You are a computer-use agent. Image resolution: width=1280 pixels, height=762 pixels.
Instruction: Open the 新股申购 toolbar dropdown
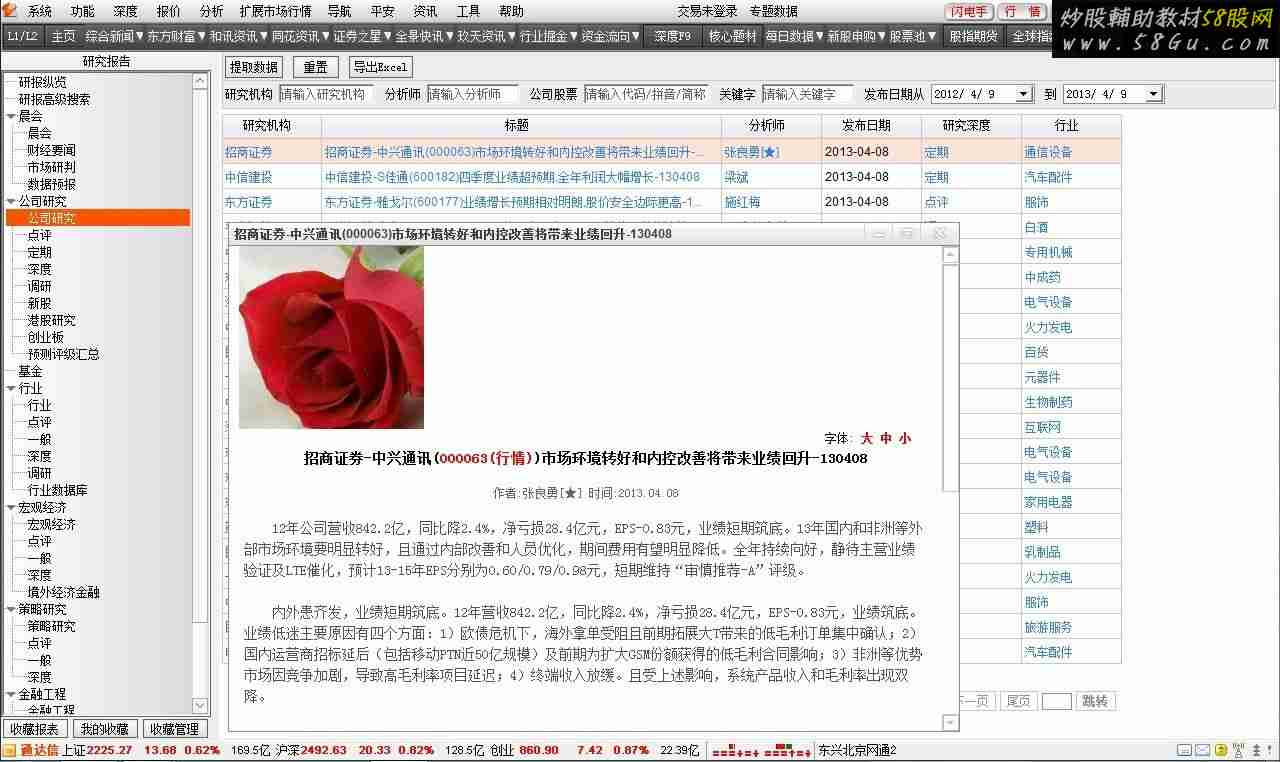click(856, 36)
